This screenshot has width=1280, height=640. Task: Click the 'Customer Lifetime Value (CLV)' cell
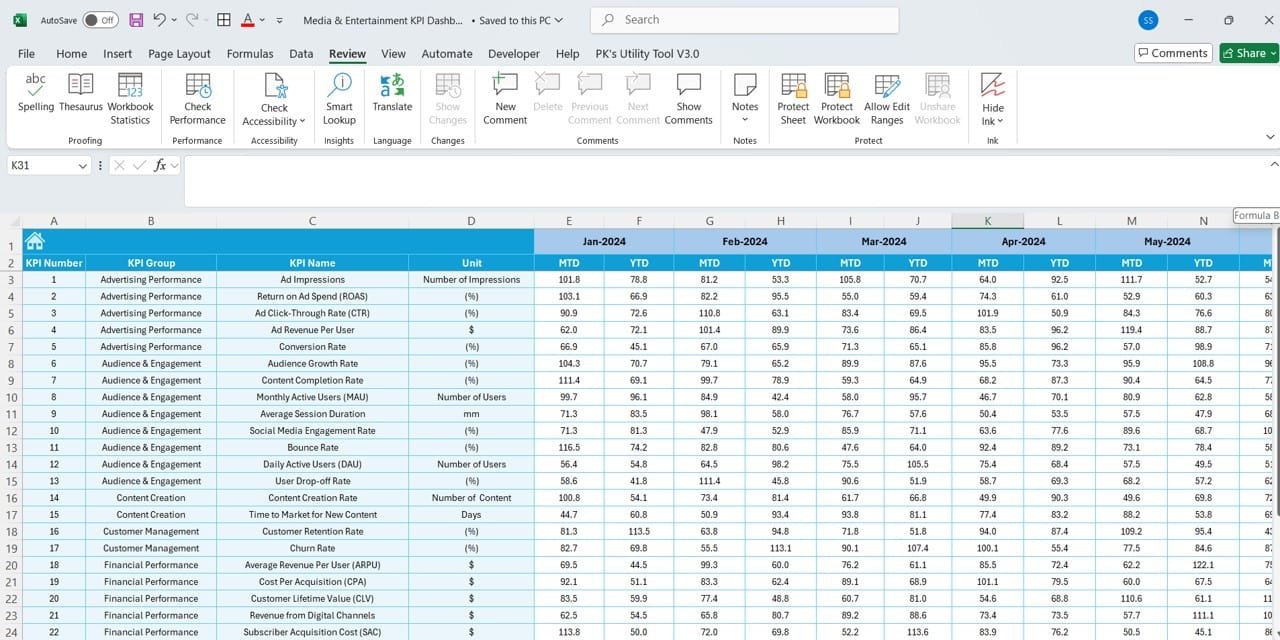pos(312,598)
